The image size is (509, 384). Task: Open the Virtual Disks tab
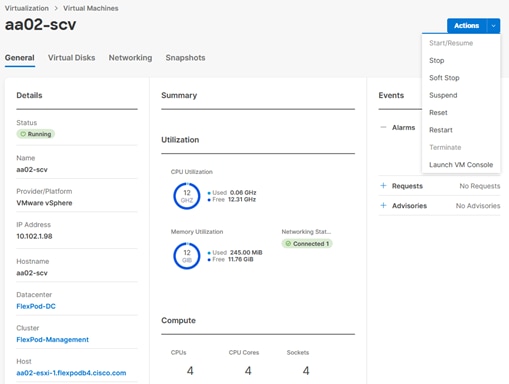coord(71,58)
